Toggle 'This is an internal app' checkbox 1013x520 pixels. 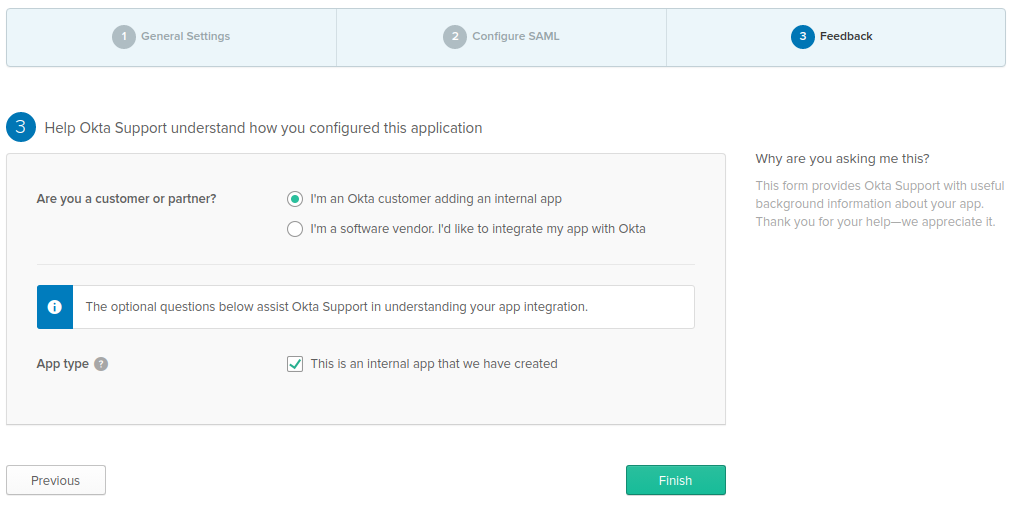(295, 364)
